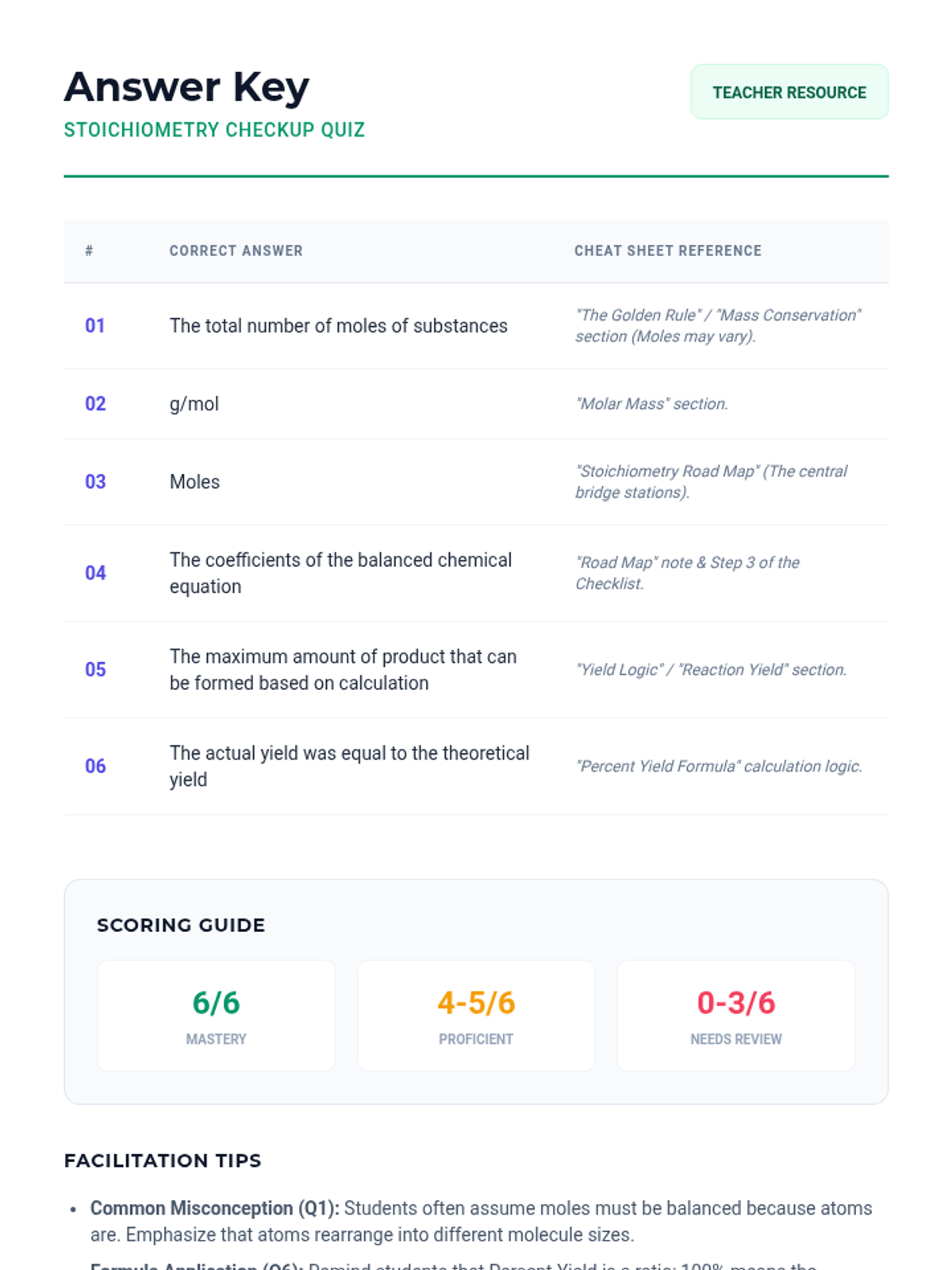The width and height of the screenshot is (952, 1270).
Task: Click question number 06
Action: coord(95,766)
